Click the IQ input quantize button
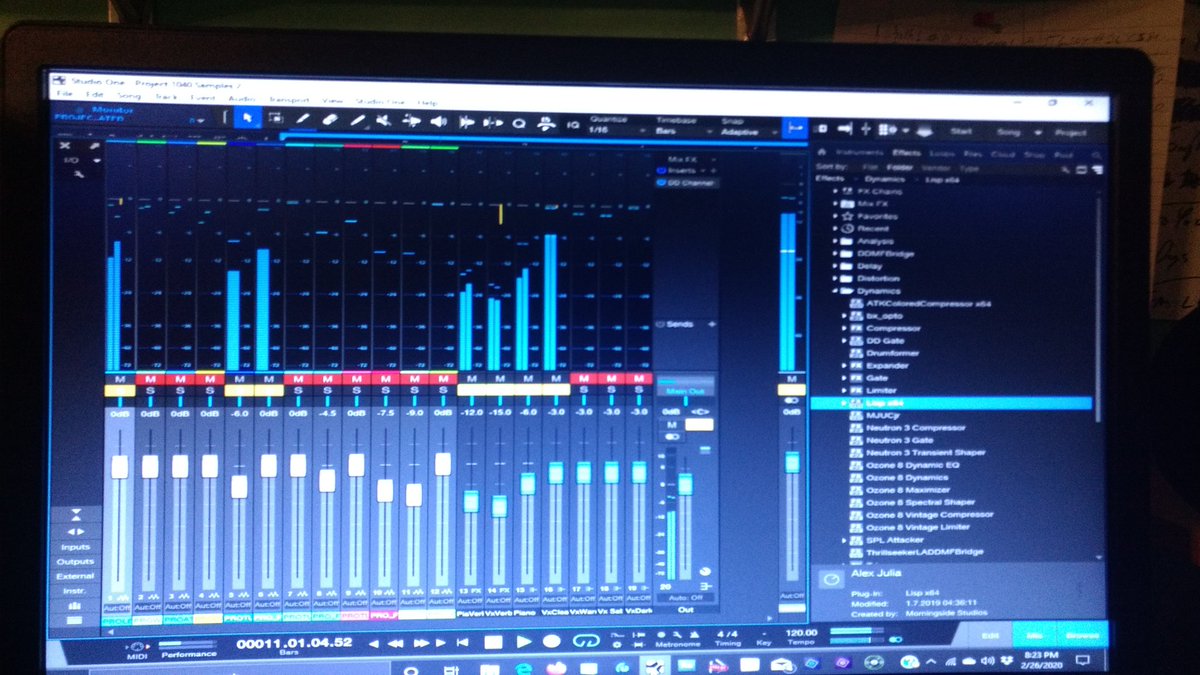This screenshot has height=675, width=1200. tap(573, 124)
